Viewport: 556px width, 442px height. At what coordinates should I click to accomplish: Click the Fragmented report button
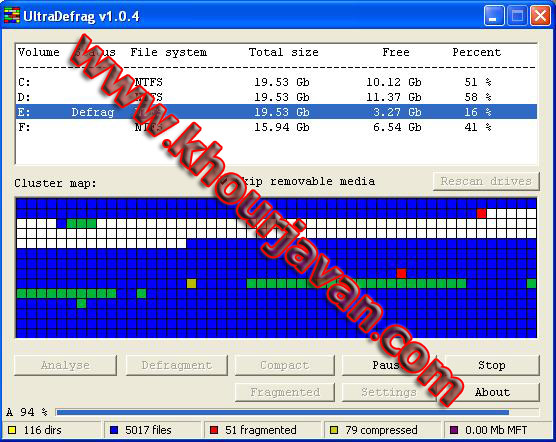[285, 392]
